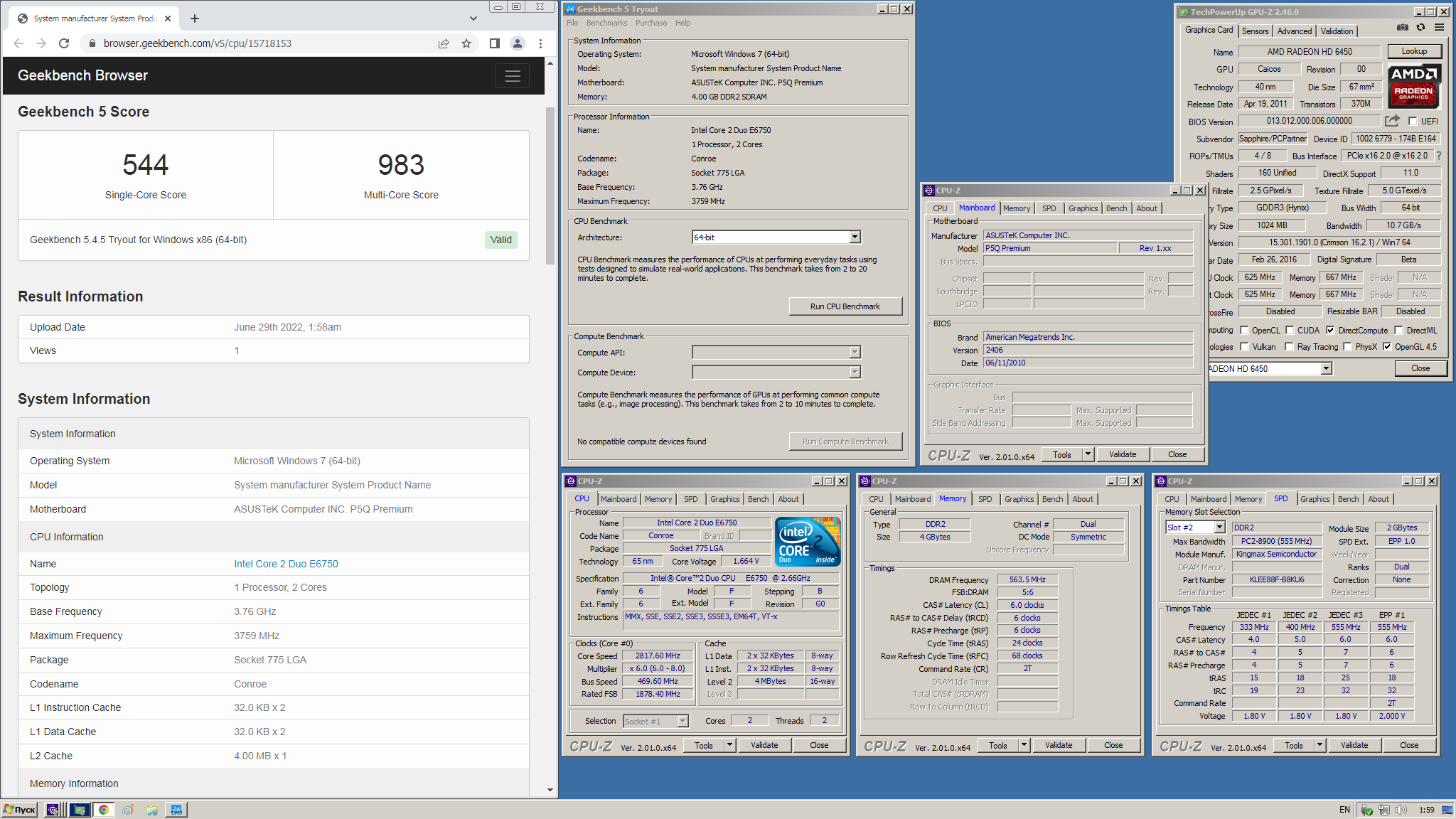1456x819 pixels.
Task: Open Windows Explorer from the taskbar
Action: tap(152, 810)
